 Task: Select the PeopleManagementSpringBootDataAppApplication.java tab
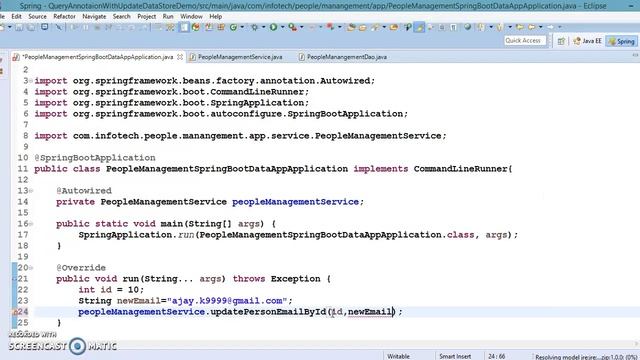(x=98, y=57)
